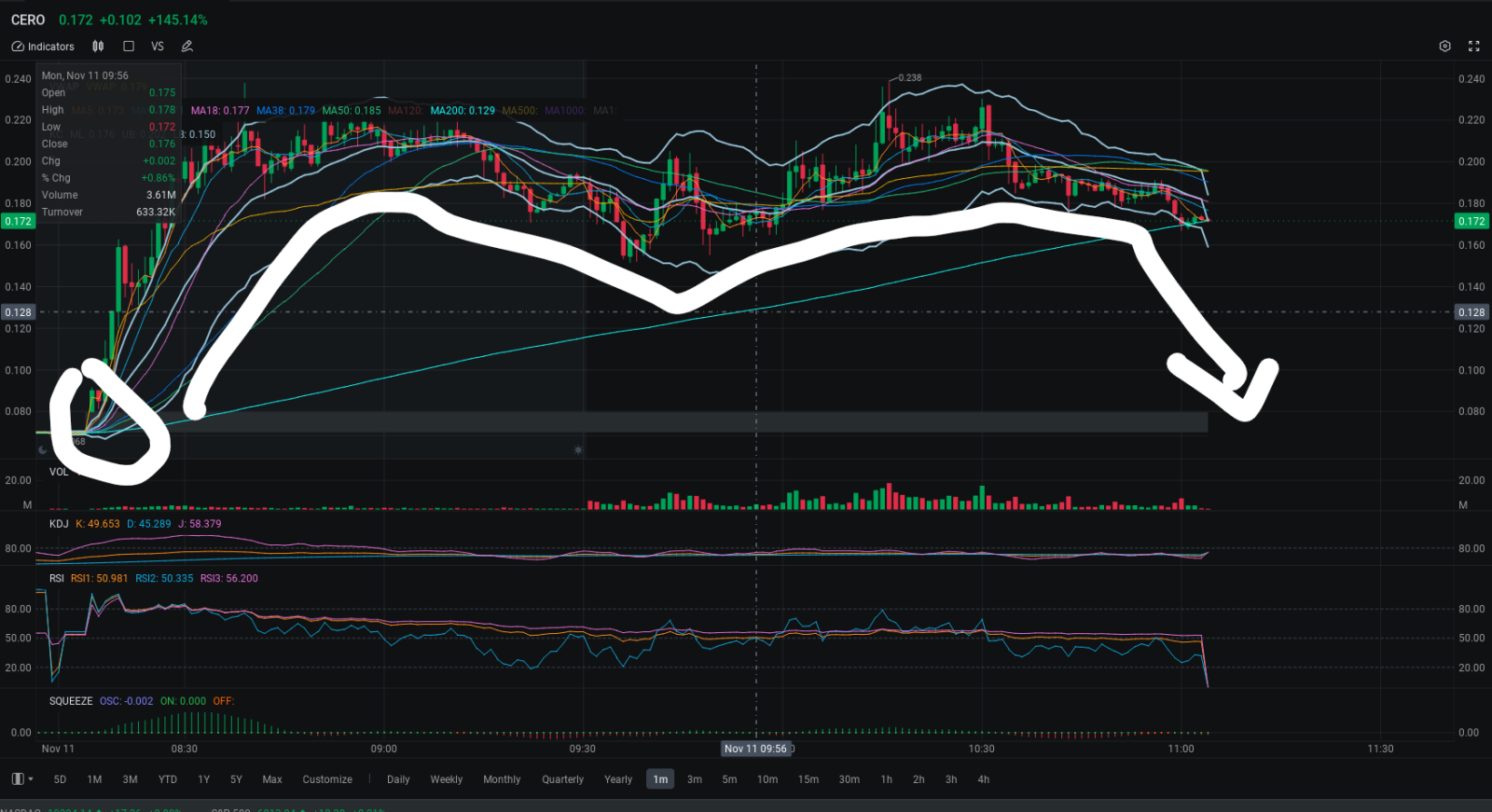
Task: Select the 1M range
Action: click(x=94, y=779)
